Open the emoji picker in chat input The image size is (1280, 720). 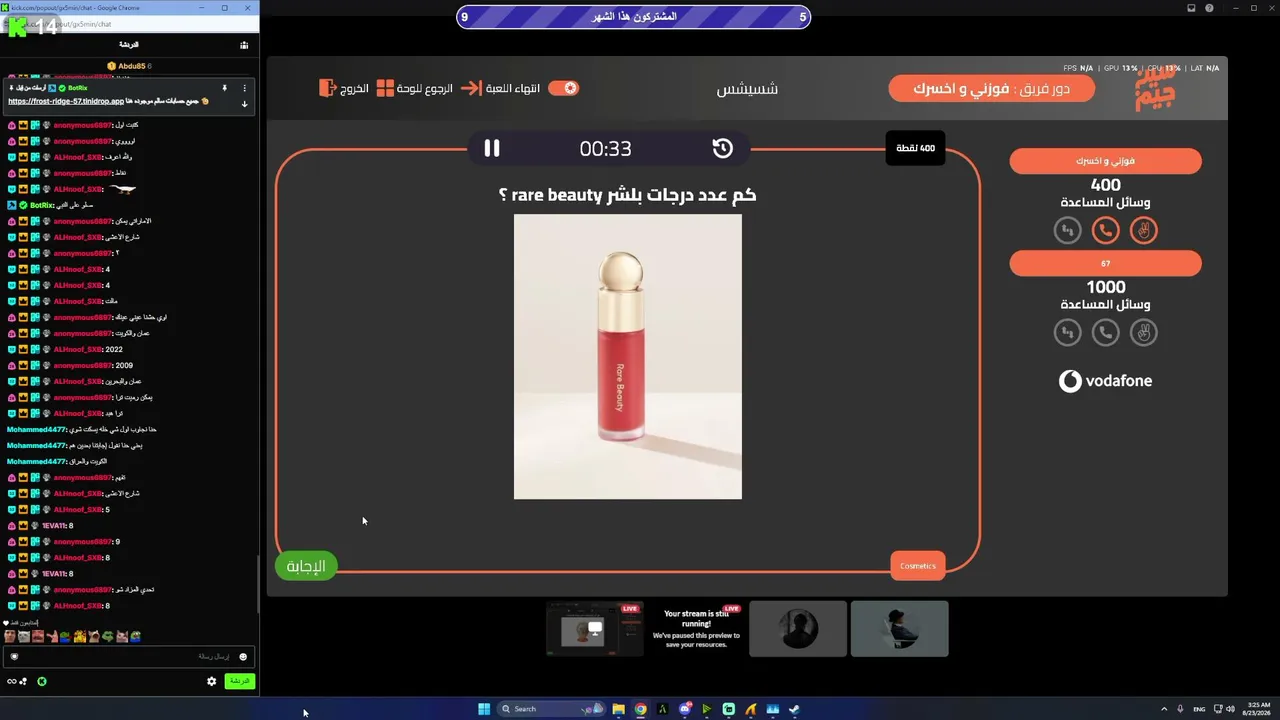click(243, 657)
